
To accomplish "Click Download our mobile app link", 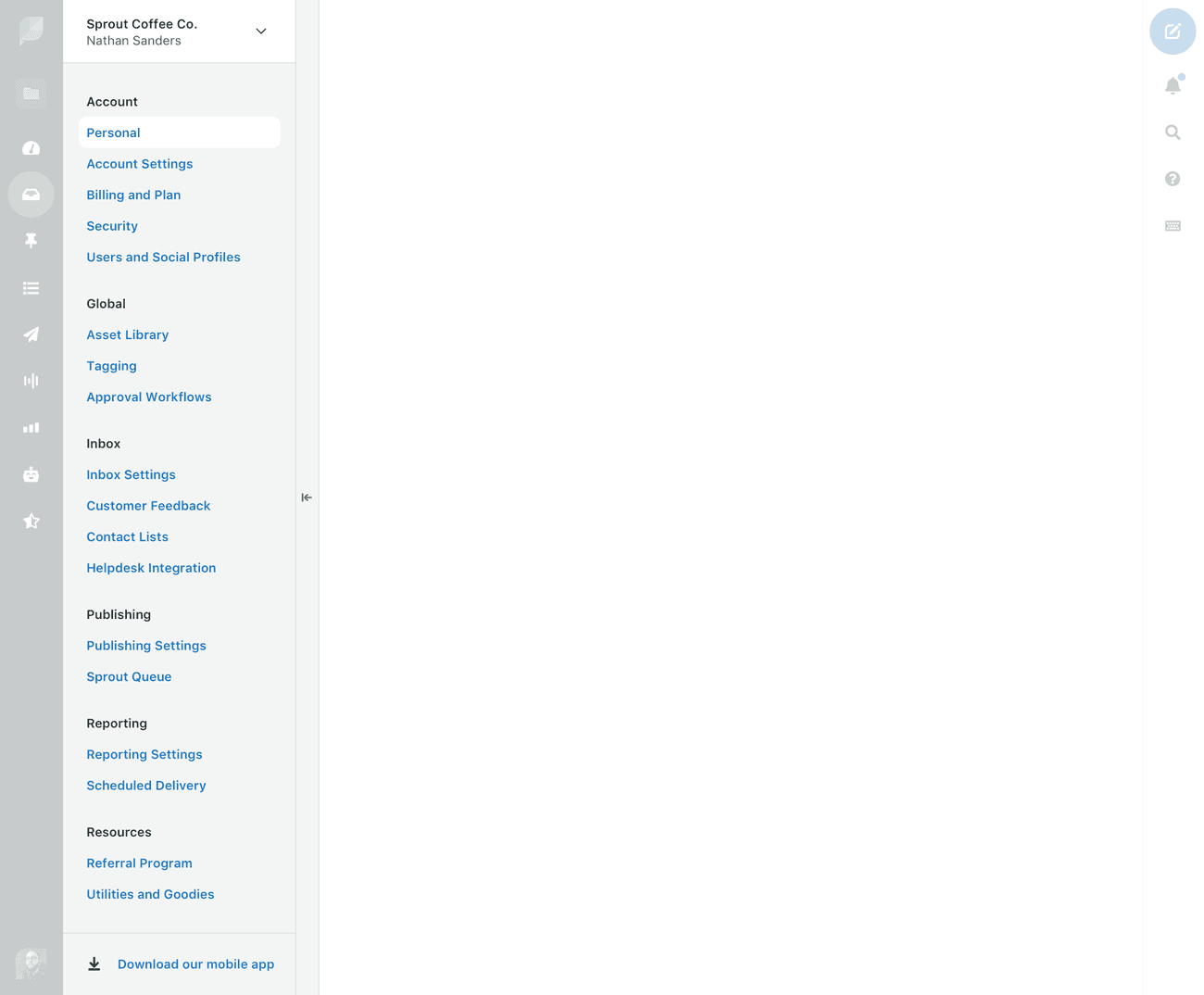I will [196, 964].
